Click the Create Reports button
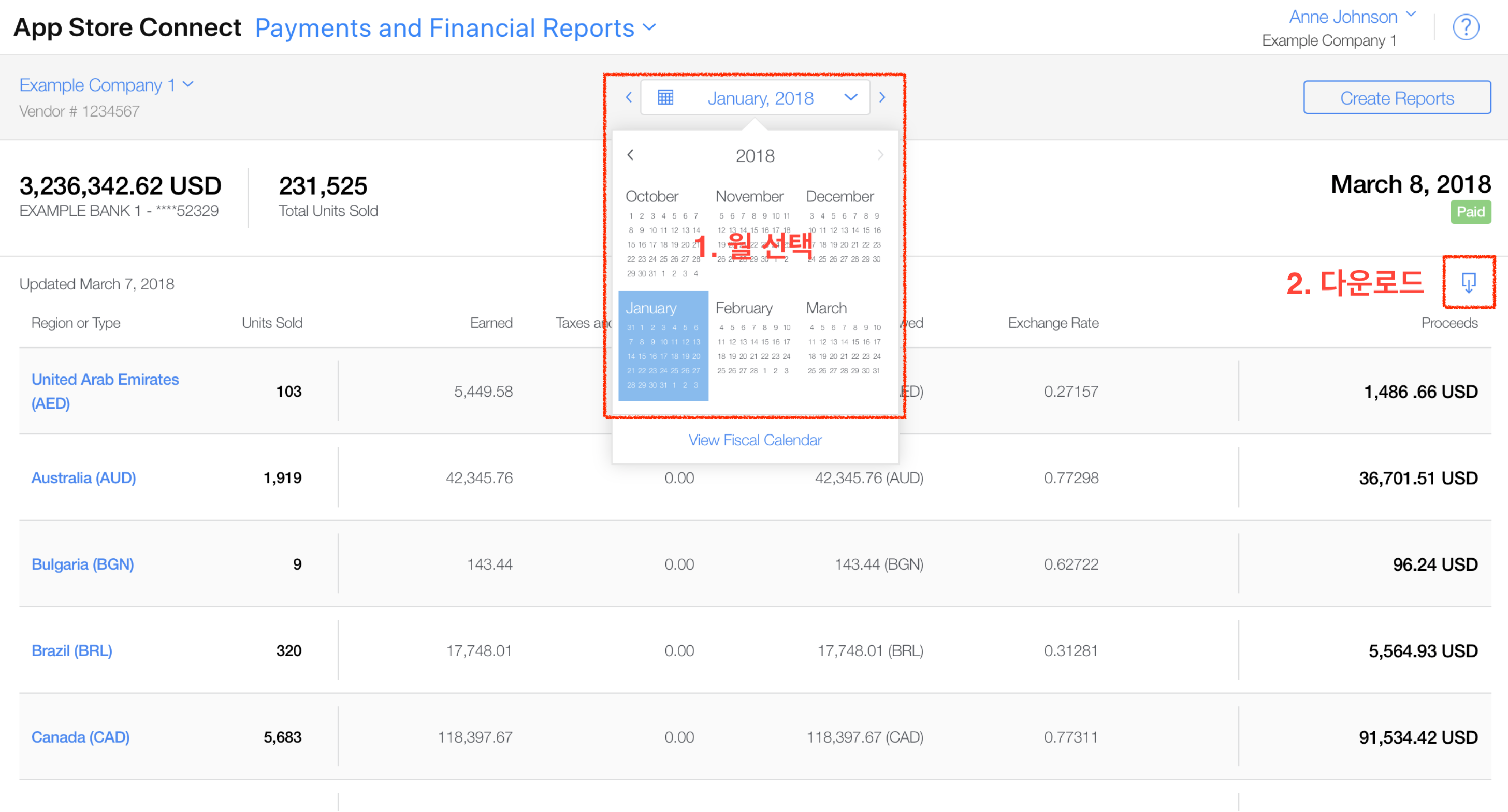Image resolution: width=1508 pixels, height=812 pixels. click(1396, 98)
